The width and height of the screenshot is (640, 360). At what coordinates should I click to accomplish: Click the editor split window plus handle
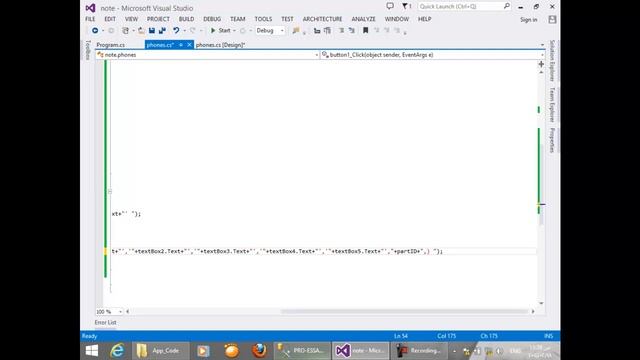pyautogui.click(x=541, y=64)
